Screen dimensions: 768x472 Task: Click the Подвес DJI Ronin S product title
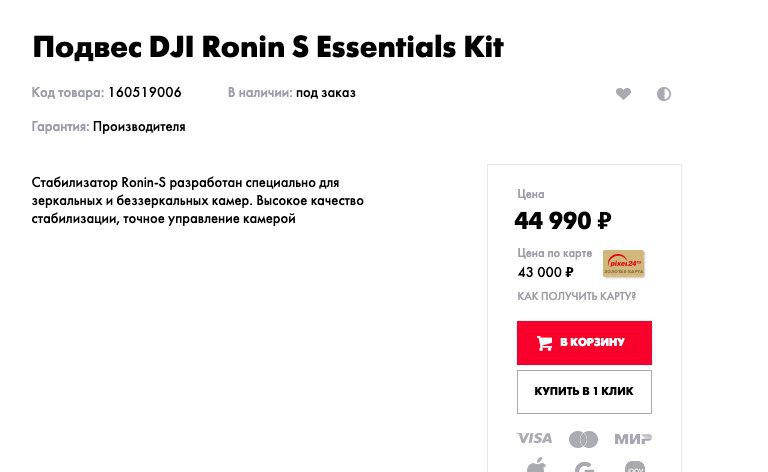coord(268,47)
